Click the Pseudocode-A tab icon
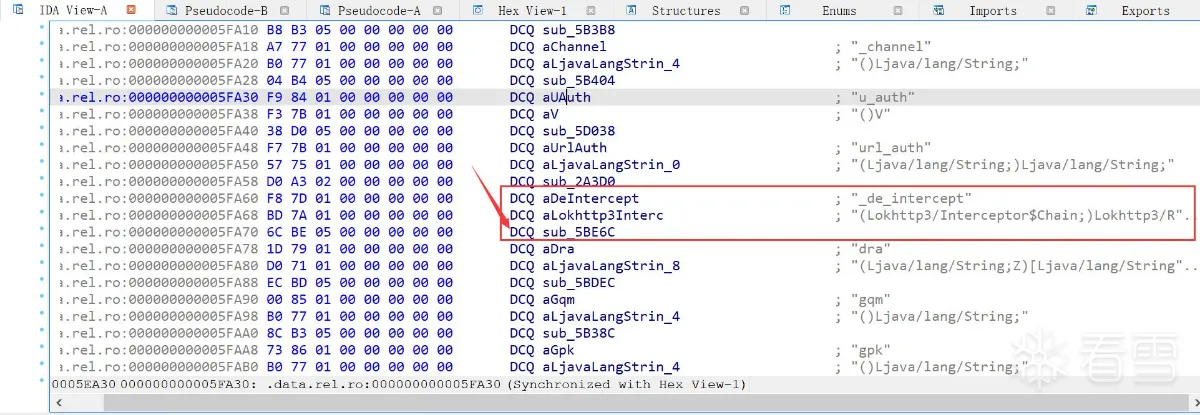Viewport: 1200px width, 415px height. (327, 10)
